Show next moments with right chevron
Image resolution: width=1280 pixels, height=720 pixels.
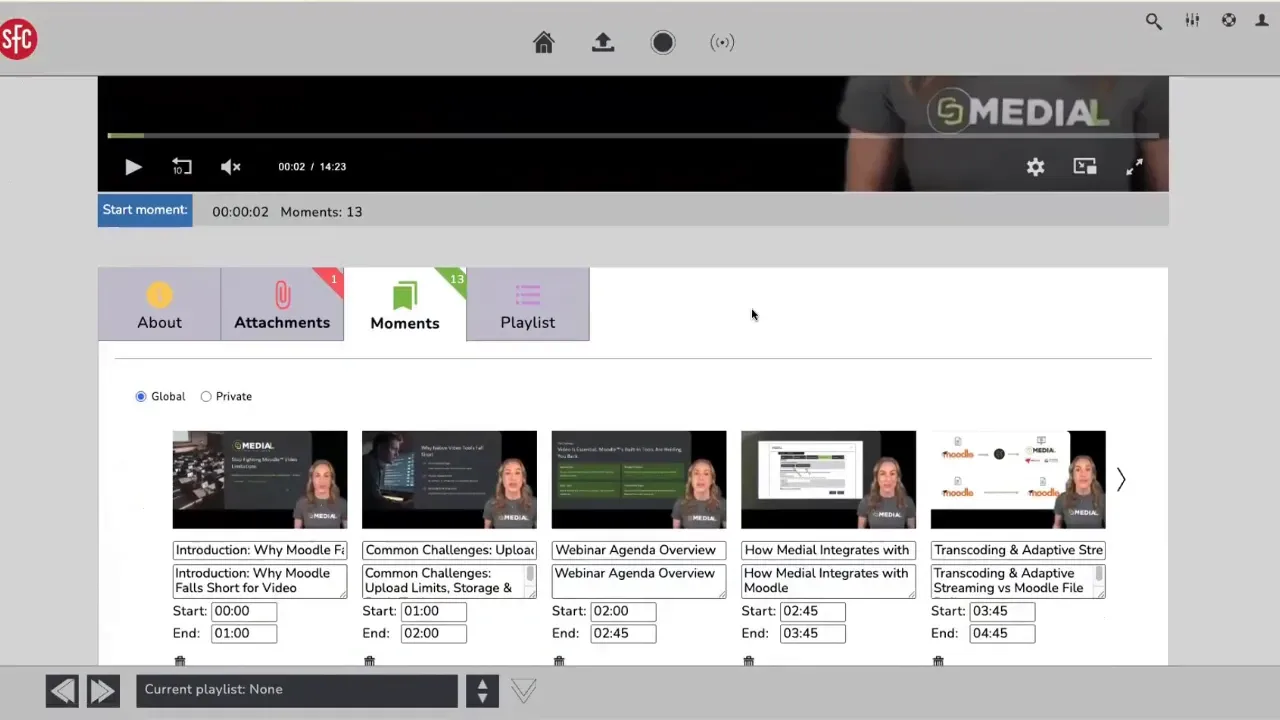(1121, 480)
